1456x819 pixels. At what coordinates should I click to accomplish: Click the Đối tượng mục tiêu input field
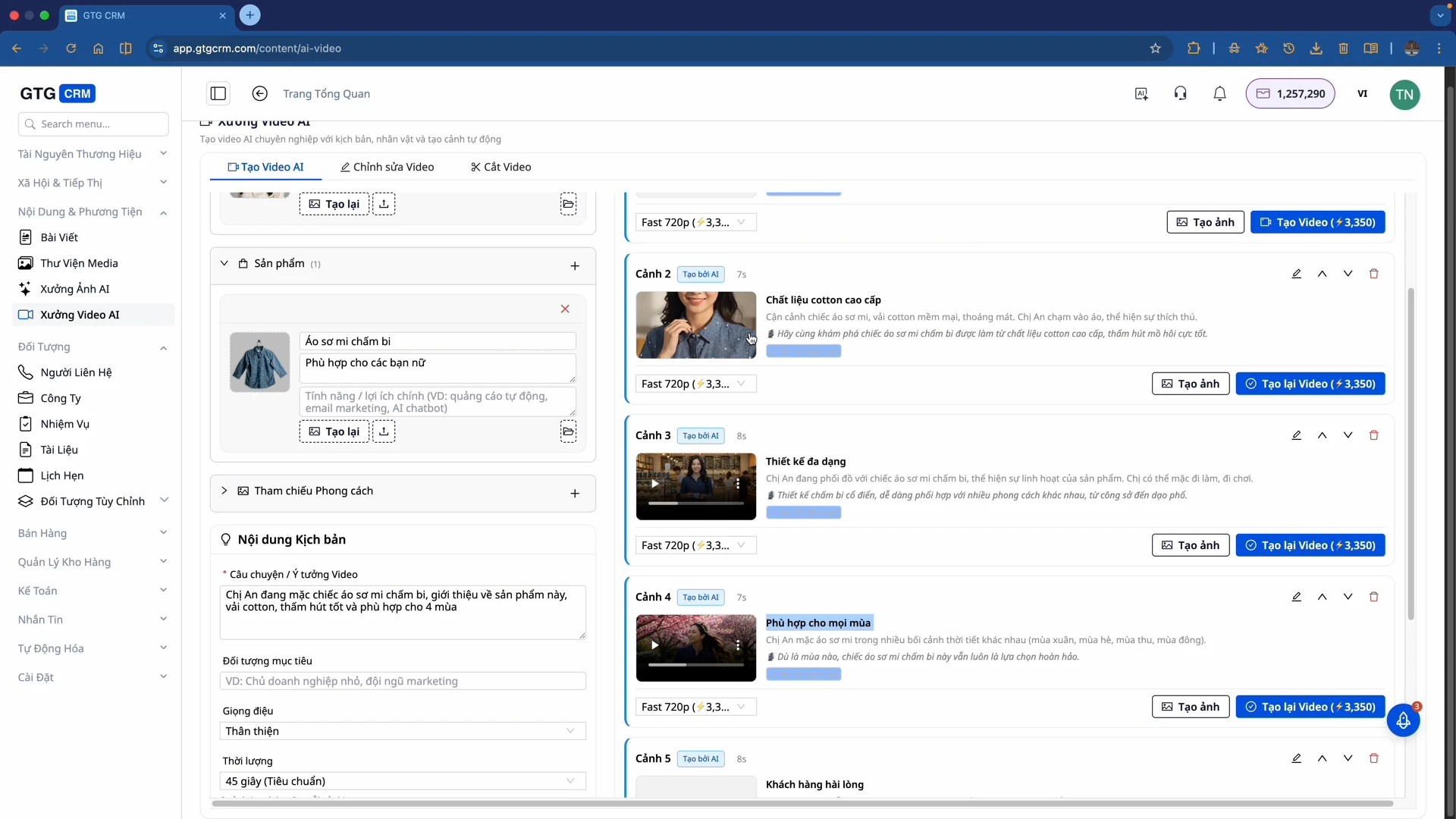[402, 681]
